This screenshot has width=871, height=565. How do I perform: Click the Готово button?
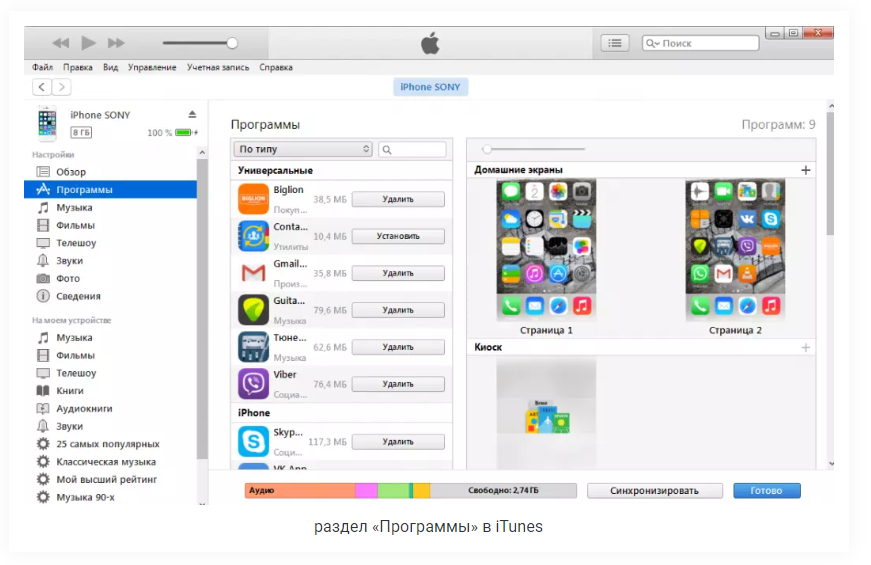coord(766,491)
